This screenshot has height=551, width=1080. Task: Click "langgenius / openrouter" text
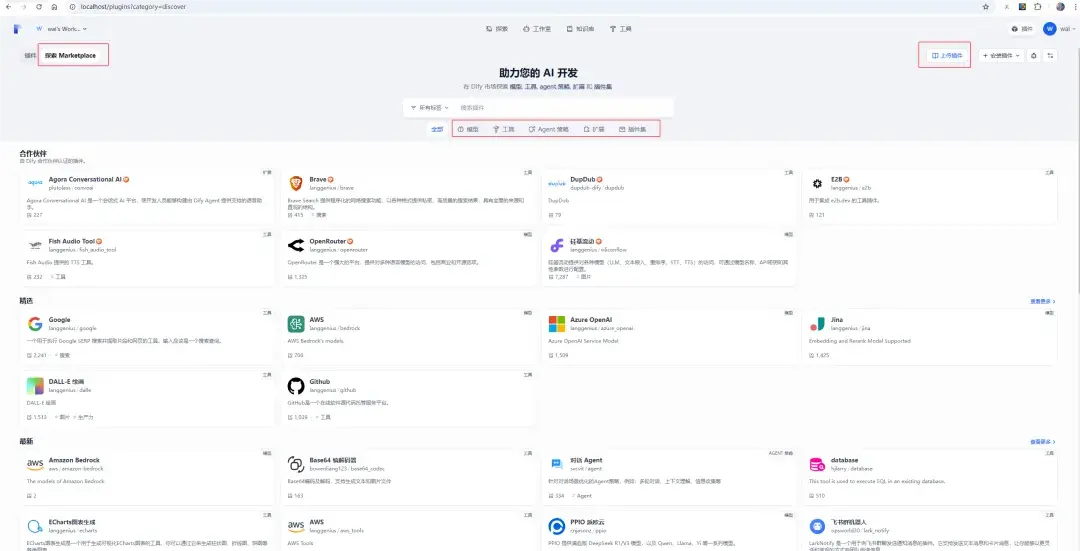[338, 249]
